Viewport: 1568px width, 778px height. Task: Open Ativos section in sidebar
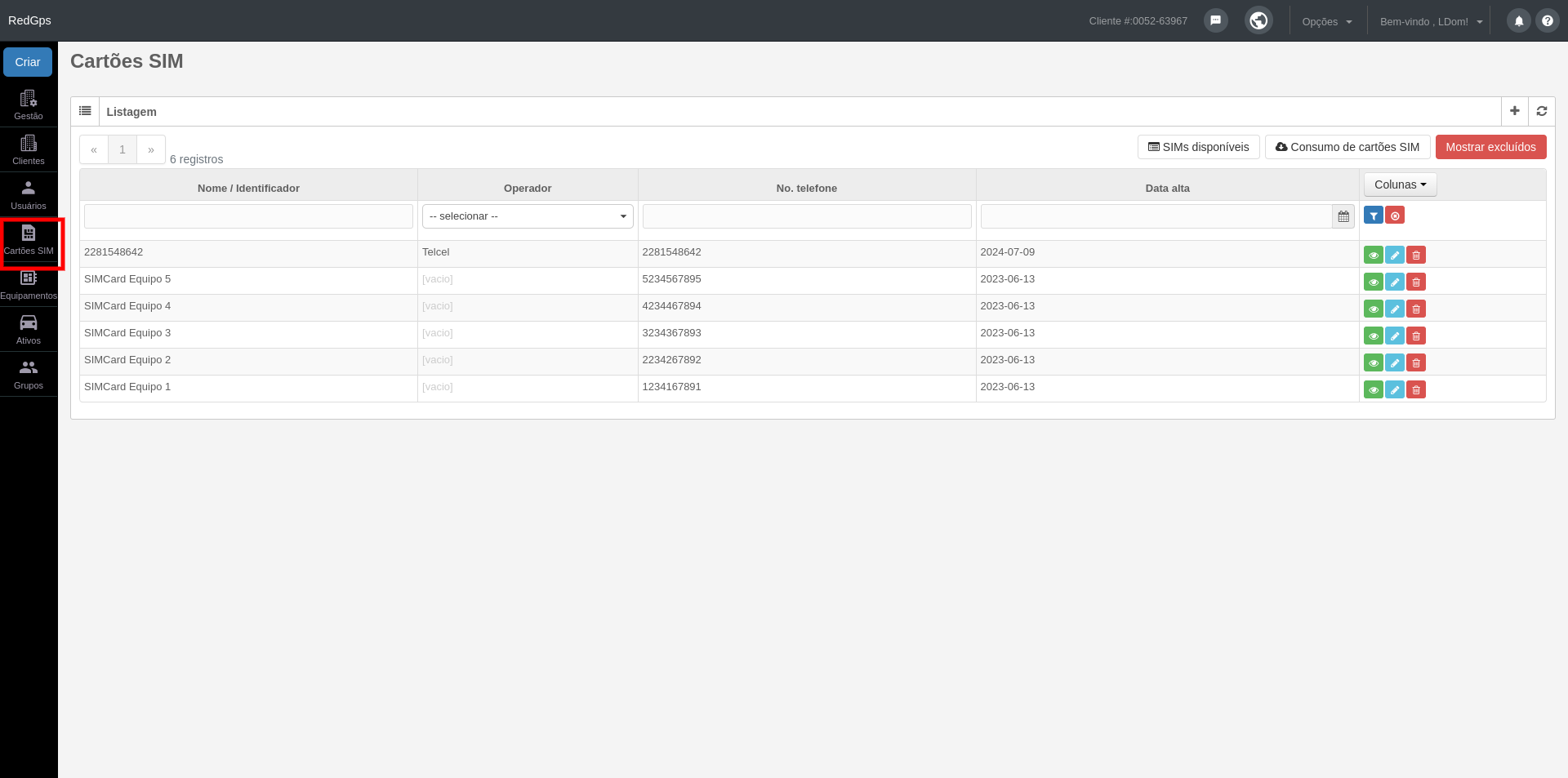pos(29,329)
